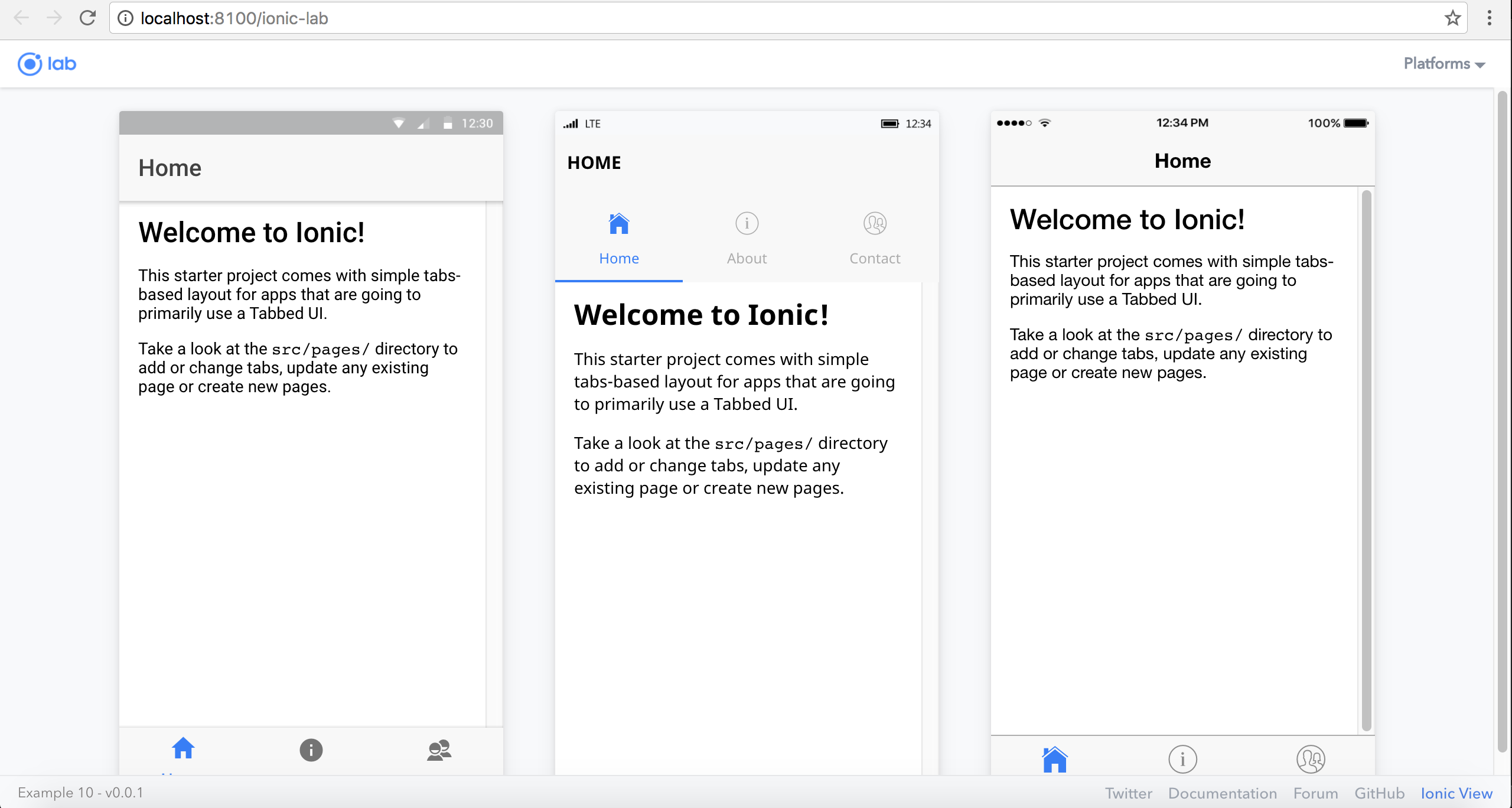
Task: Open the Documentation footer link
Action: [1223, 793]
